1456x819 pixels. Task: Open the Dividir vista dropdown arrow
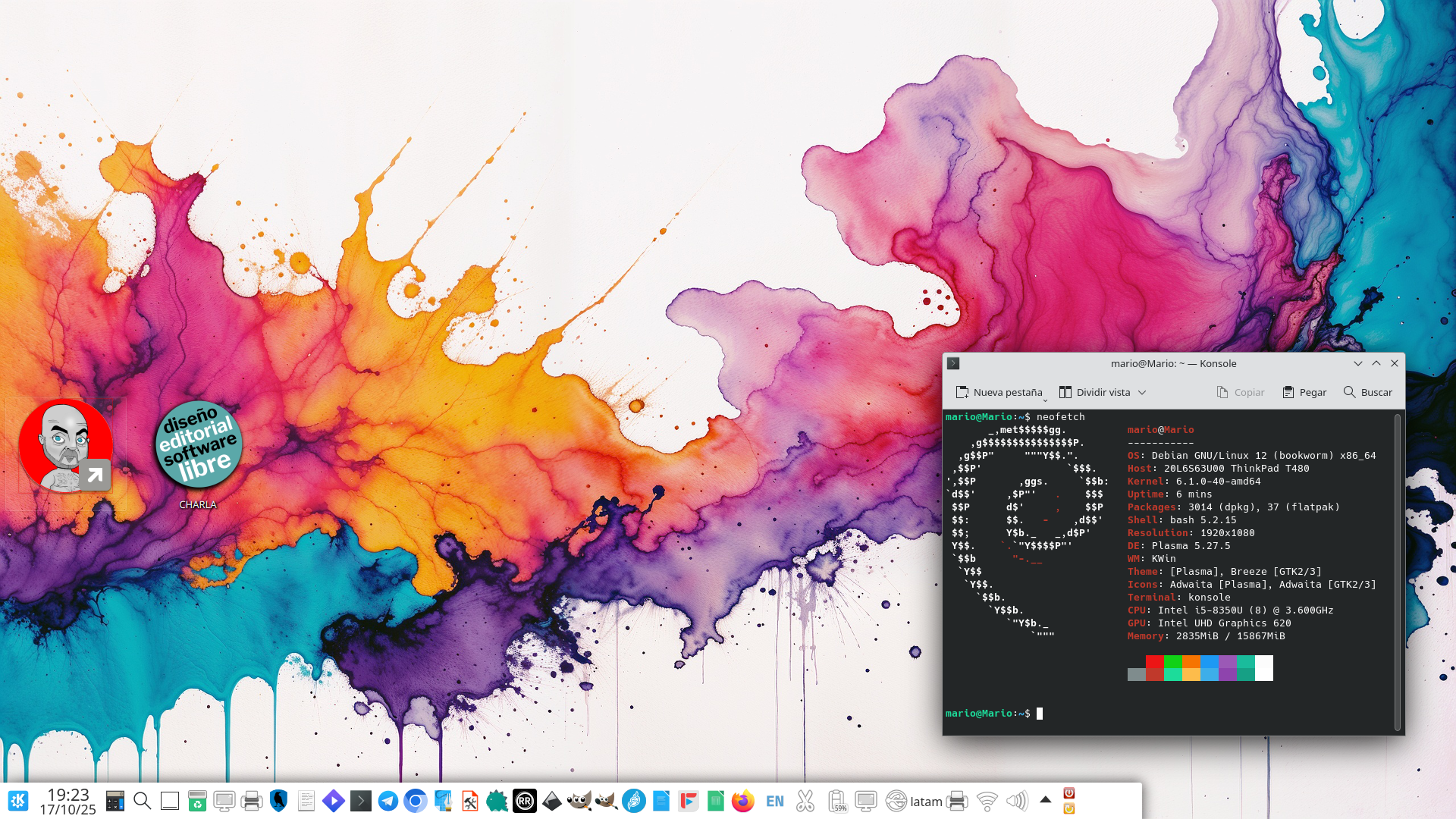click(x=1142, y=393)
